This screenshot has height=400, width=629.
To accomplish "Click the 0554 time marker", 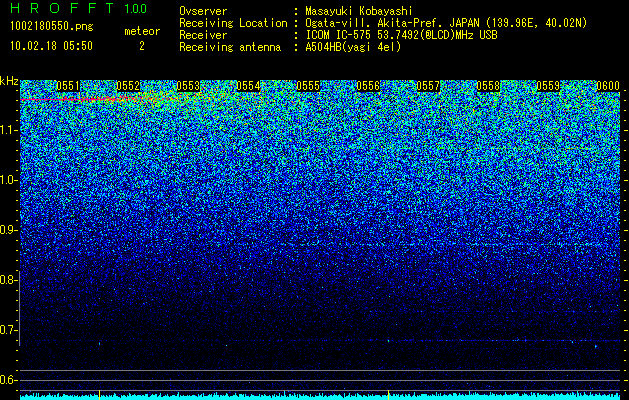I will point(248,86).
